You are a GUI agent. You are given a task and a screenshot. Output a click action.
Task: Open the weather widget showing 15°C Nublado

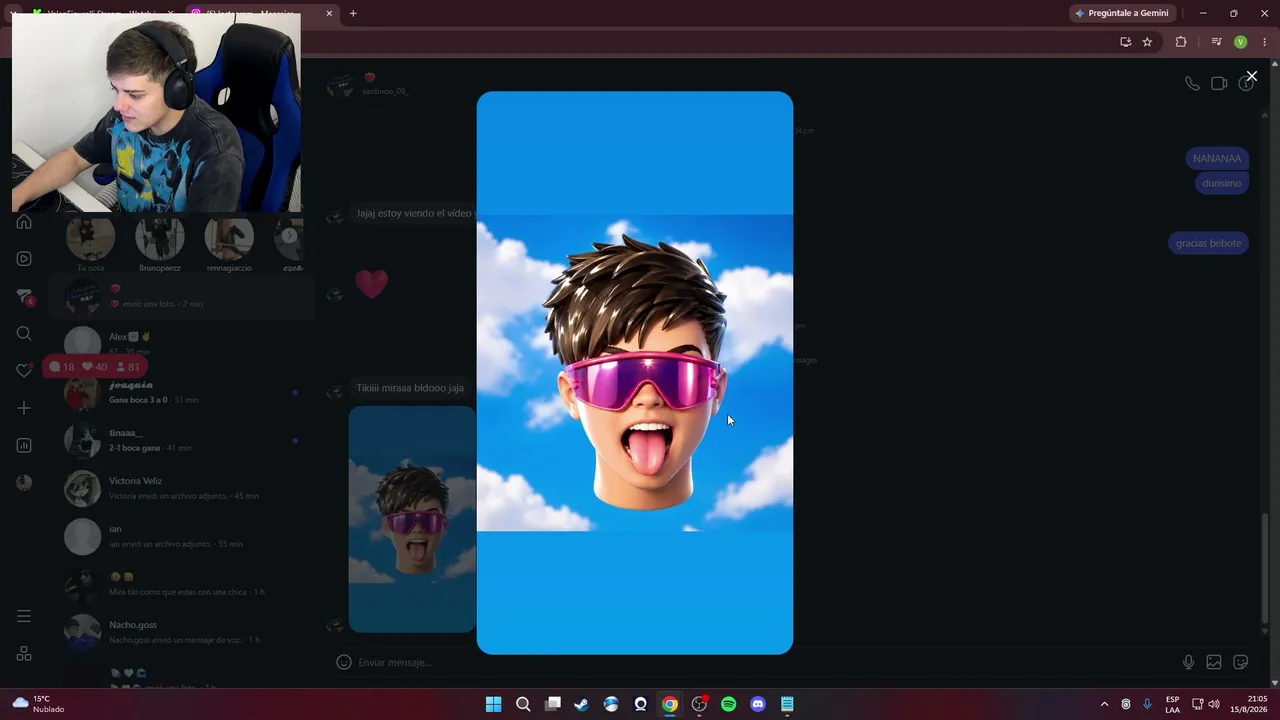[38, 704]
